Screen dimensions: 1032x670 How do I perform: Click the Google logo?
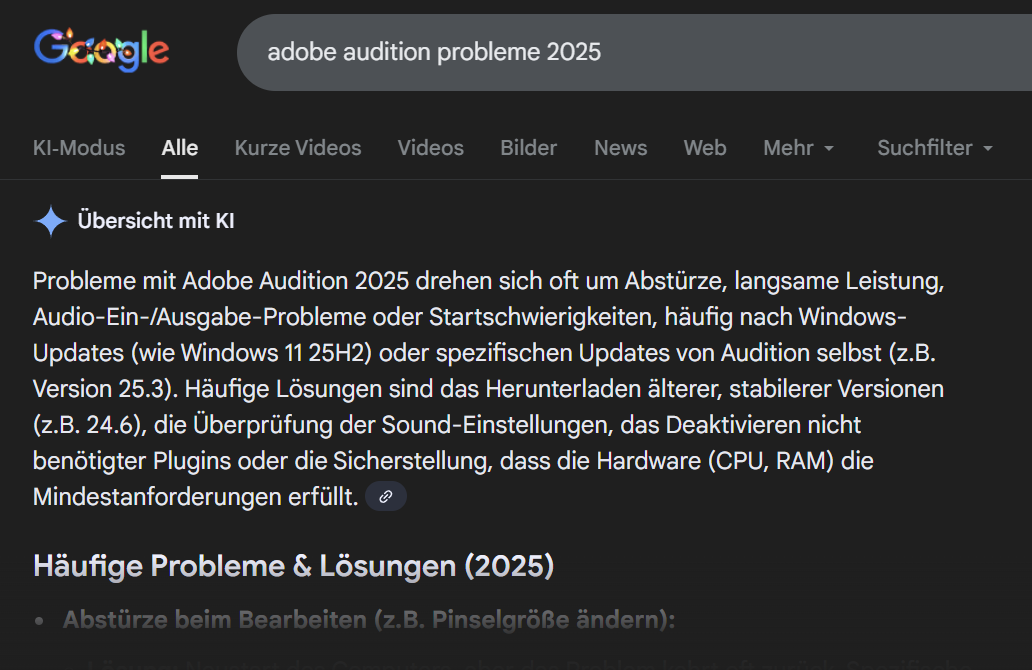coord(101,50)
